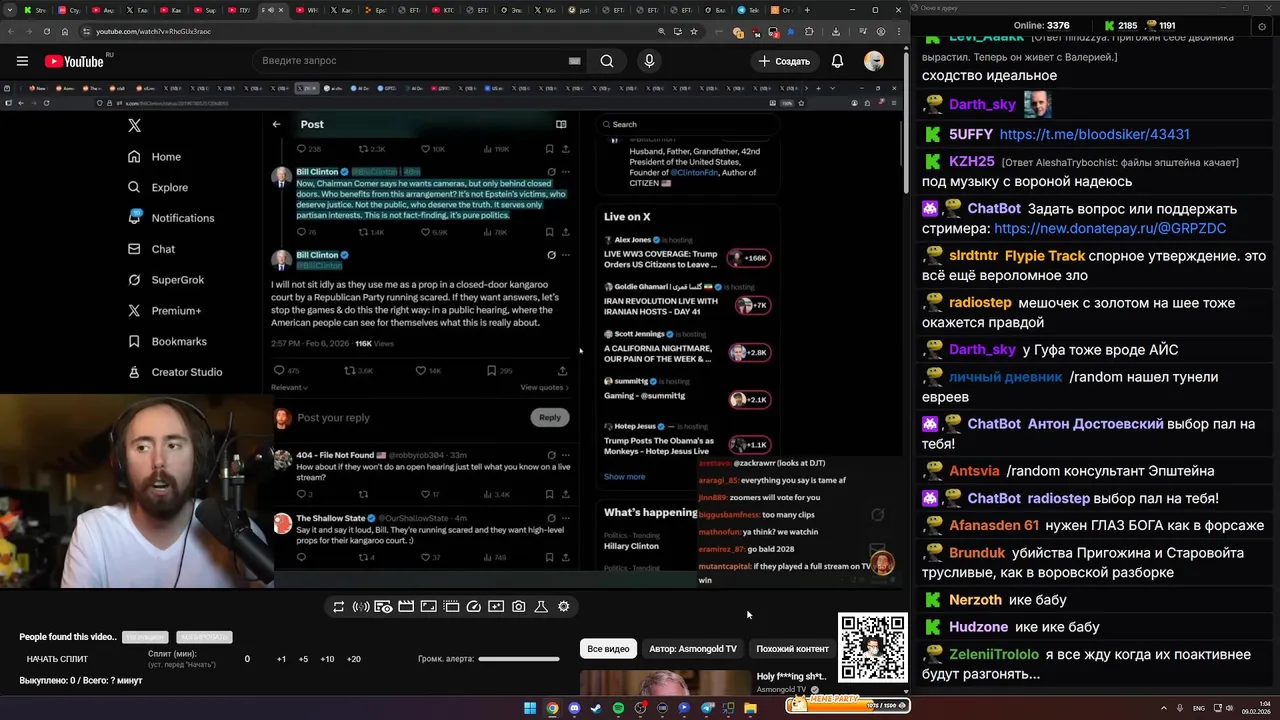Image resolution: width=1280 pixels, height=720 pixels.
Task: Toggle the eye visibility icon in player toolbar
Action: click(383, 607)
